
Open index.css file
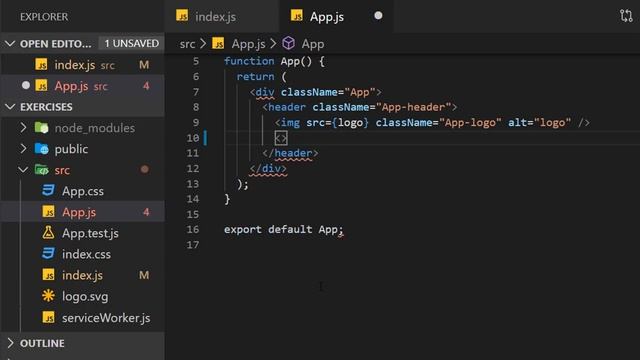click(x=86, y=254)
